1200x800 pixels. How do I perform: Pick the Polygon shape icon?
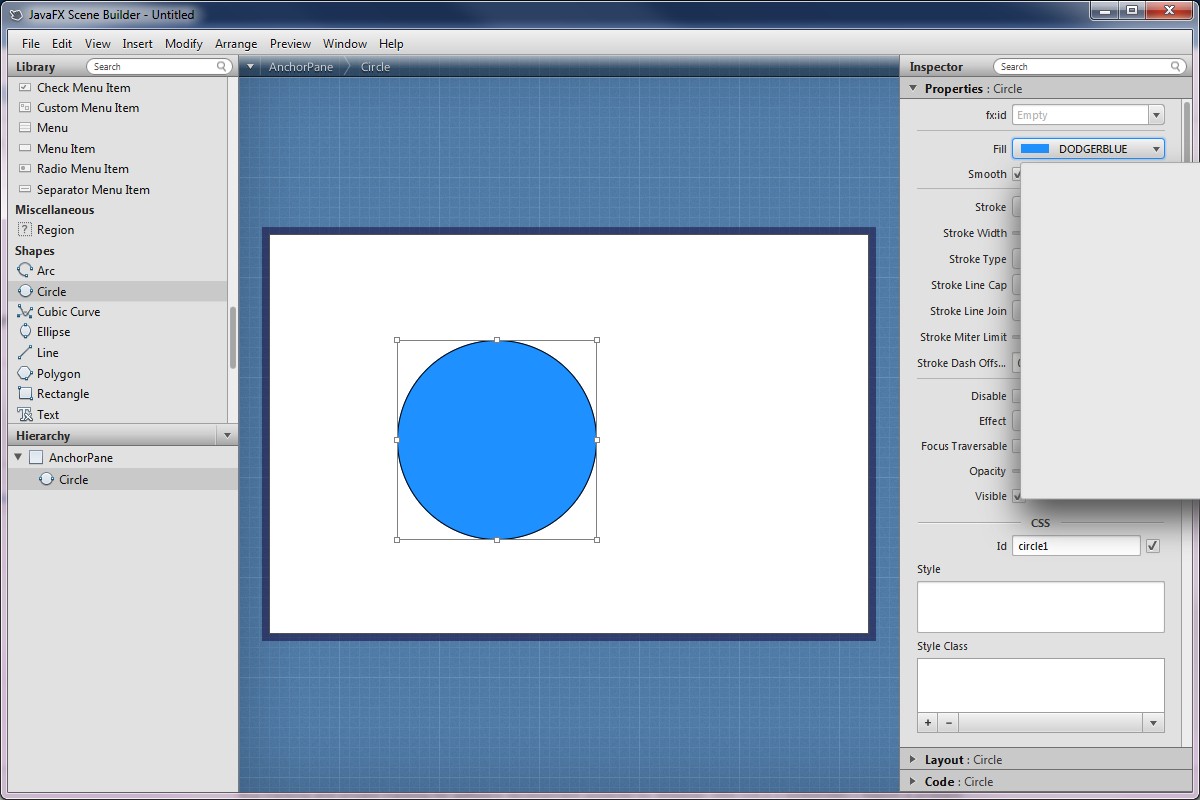[x=25, y=373]
